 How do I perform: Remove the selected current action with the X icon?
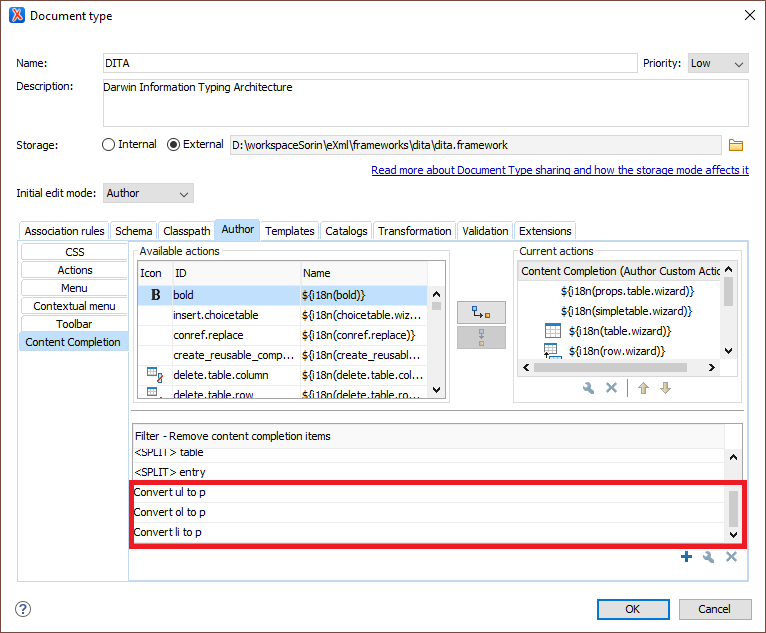point(611,388)
